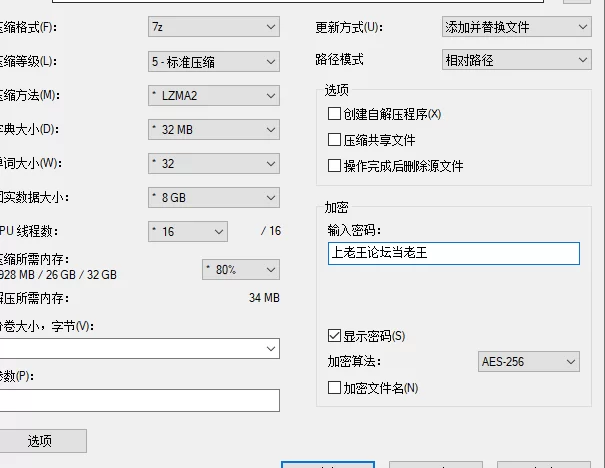The width and height of the screenshot is (605, 468).
Task: Open CPU threads dropdown showing 16
Action: (x=188, y=231)
